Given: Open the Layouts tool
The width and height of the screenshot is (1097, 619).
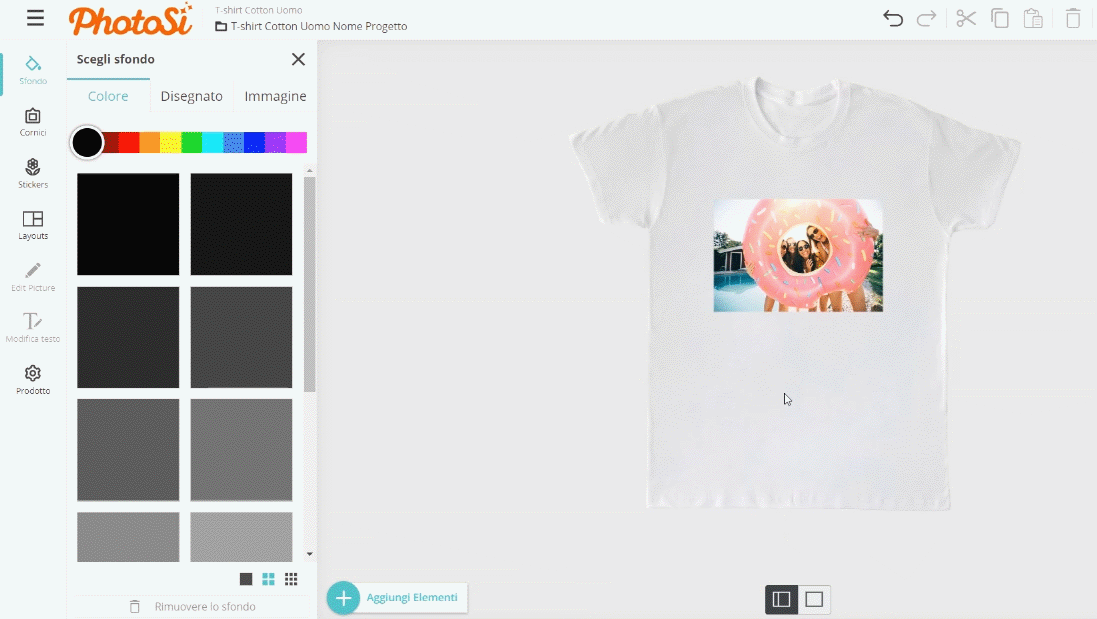Looking at the screenshot, I should (x=33, y=225).
